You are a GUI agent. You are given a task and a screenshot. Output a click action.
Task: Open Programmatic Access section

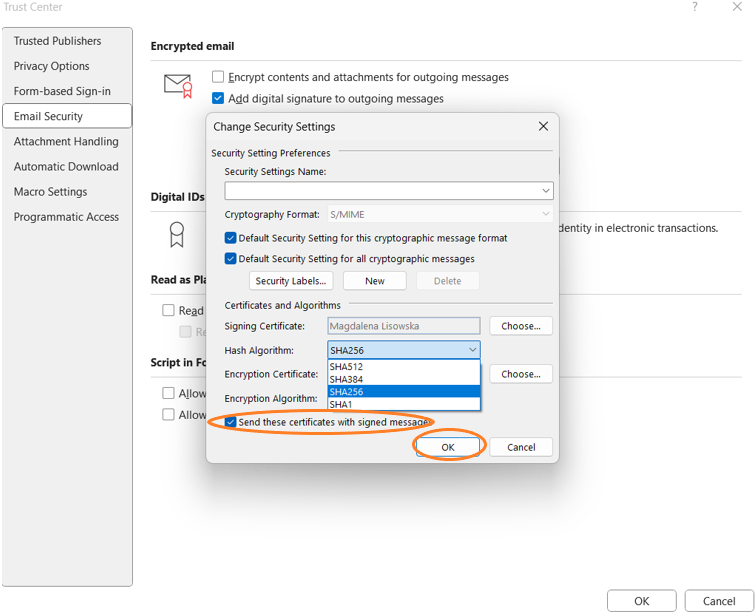tap(66, 217)
